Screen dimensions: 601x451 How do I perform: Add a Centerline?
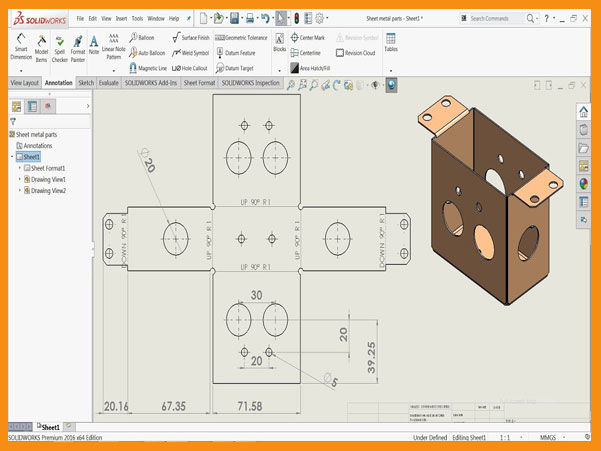point(305,53)
